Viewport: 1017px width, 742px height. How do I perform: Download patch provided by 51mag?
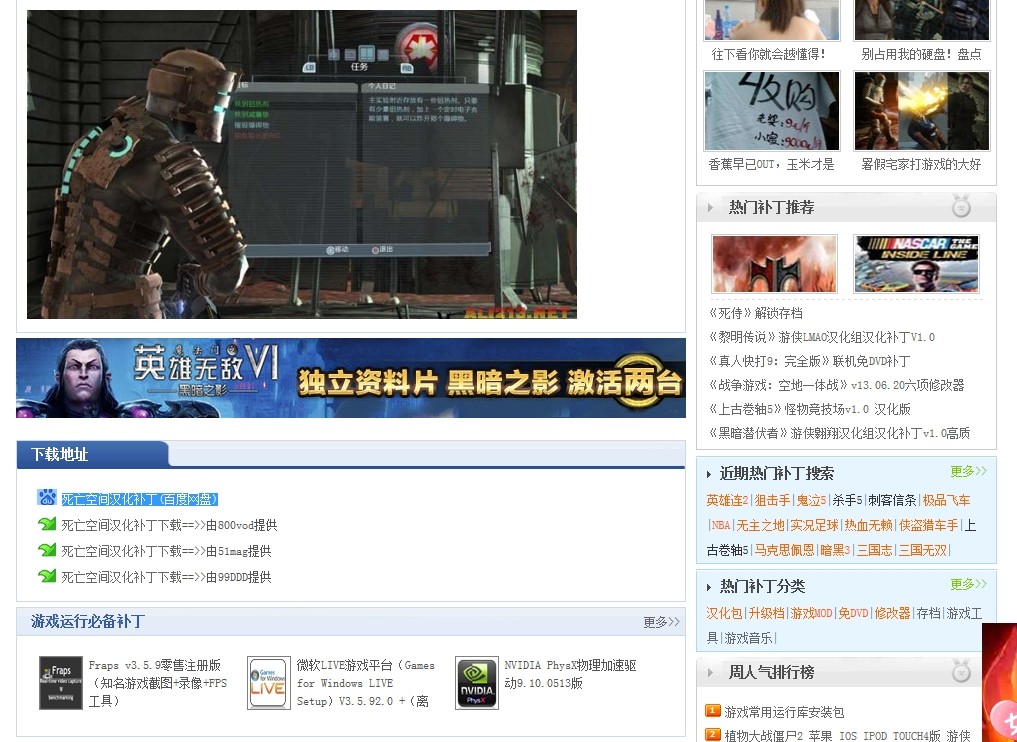(166, 551)
